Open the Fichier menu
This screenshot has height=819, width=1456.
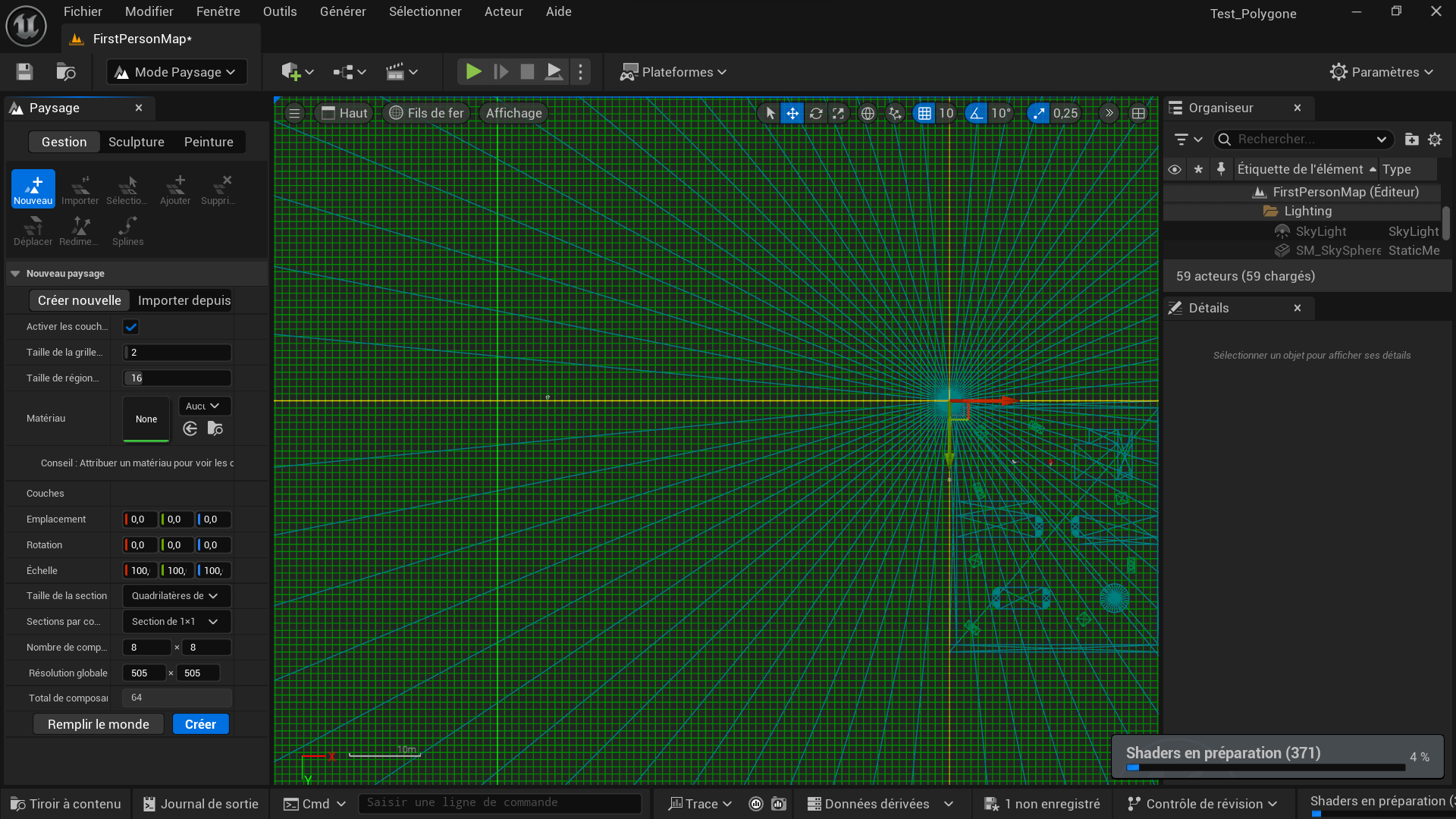tap(83, 11)
